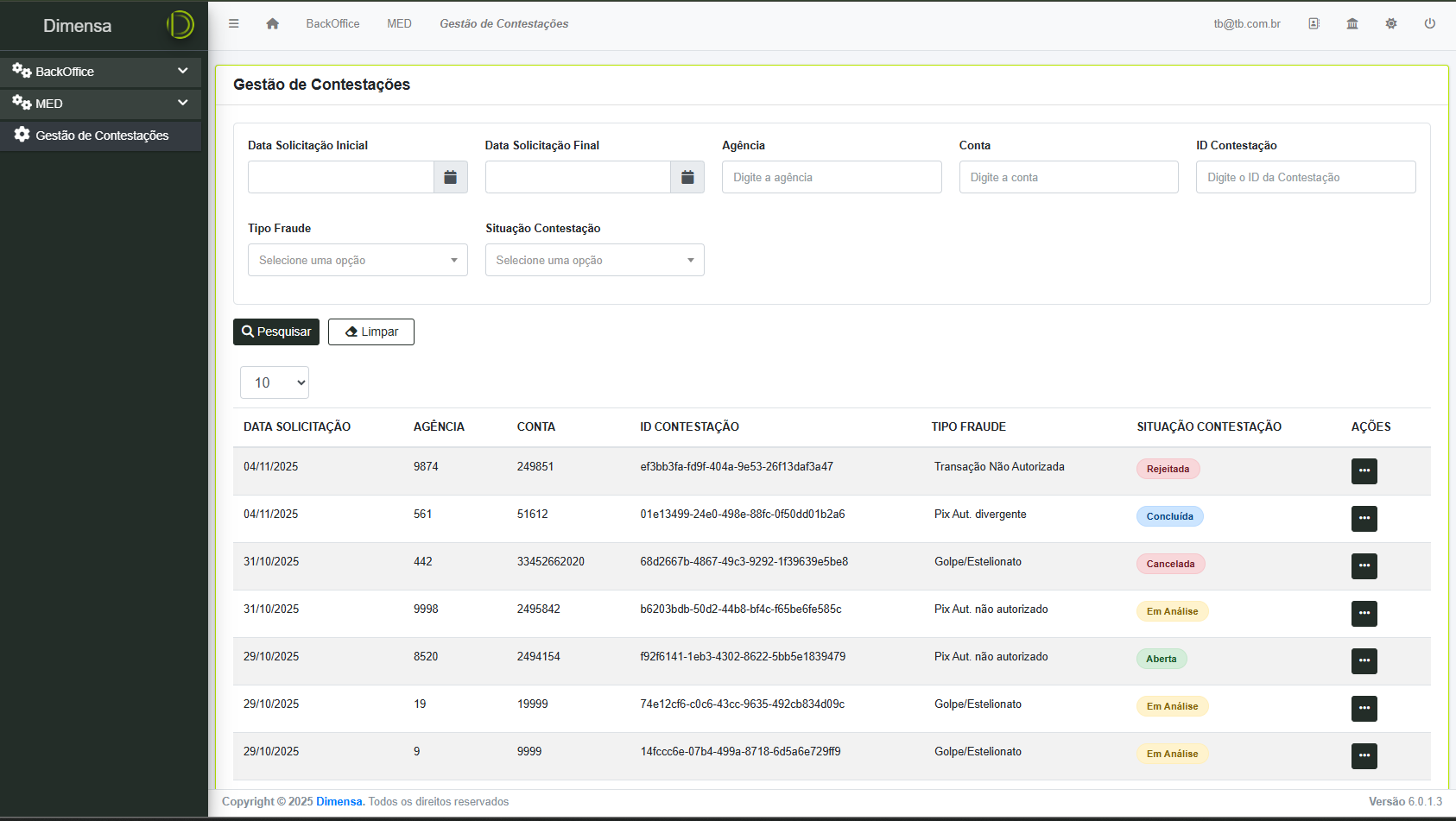Open actions menu for the Cancelada row
This screenshot has width=1456, height=821.
(x=1364, y=565)
